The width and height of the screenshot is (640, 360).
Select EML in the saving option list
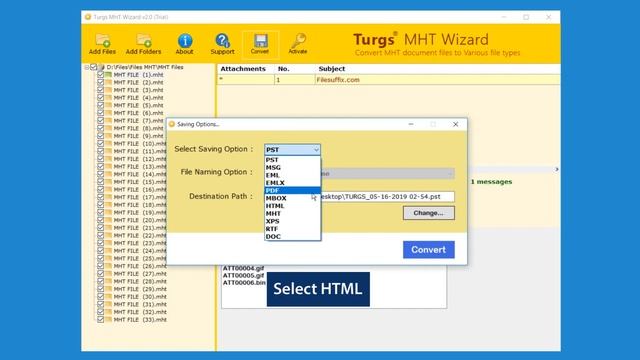[x=292, y=175]
